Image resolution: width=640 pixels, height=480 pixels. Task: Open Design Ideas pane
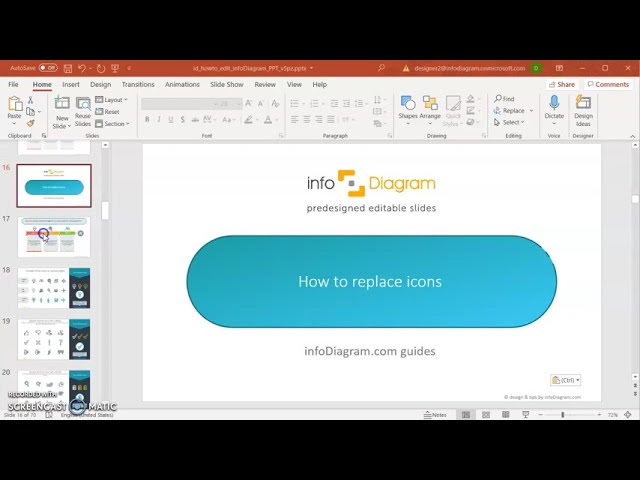(x=583, y=111)
